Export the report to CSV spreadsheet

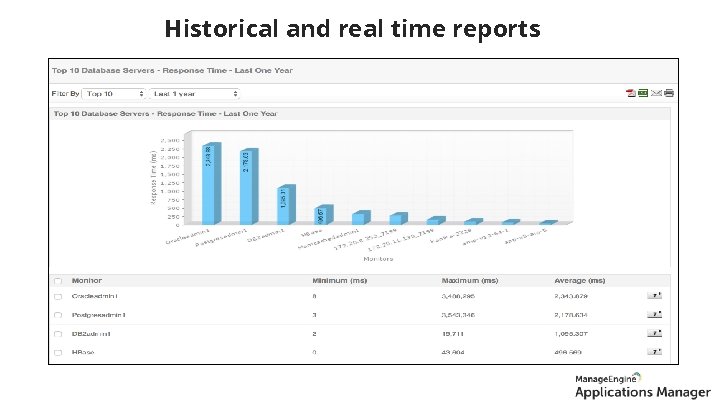pyautogui.click(x=643, y=93)
